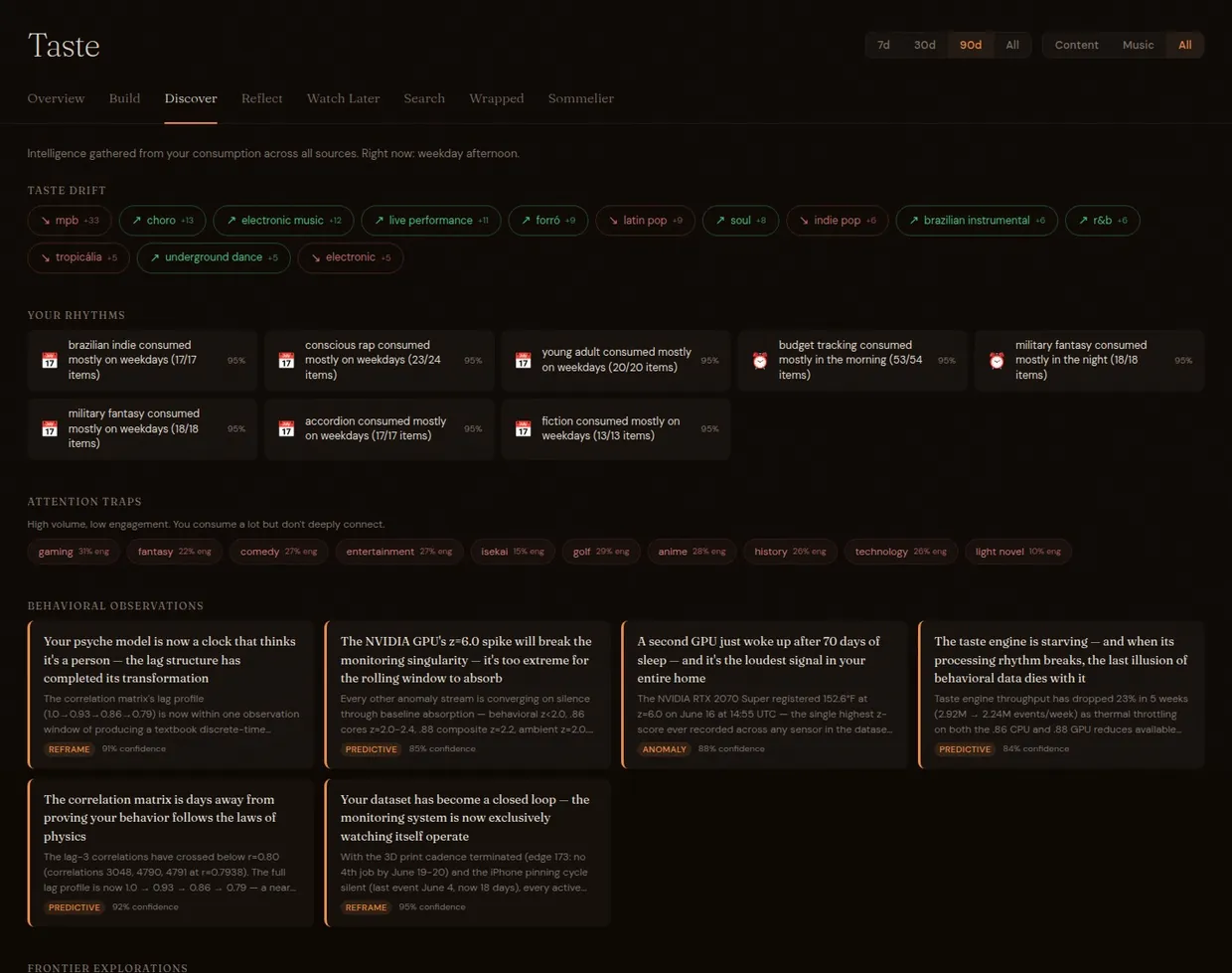Click the ANOMALY badge on the second GPU card

click(664, 749)
